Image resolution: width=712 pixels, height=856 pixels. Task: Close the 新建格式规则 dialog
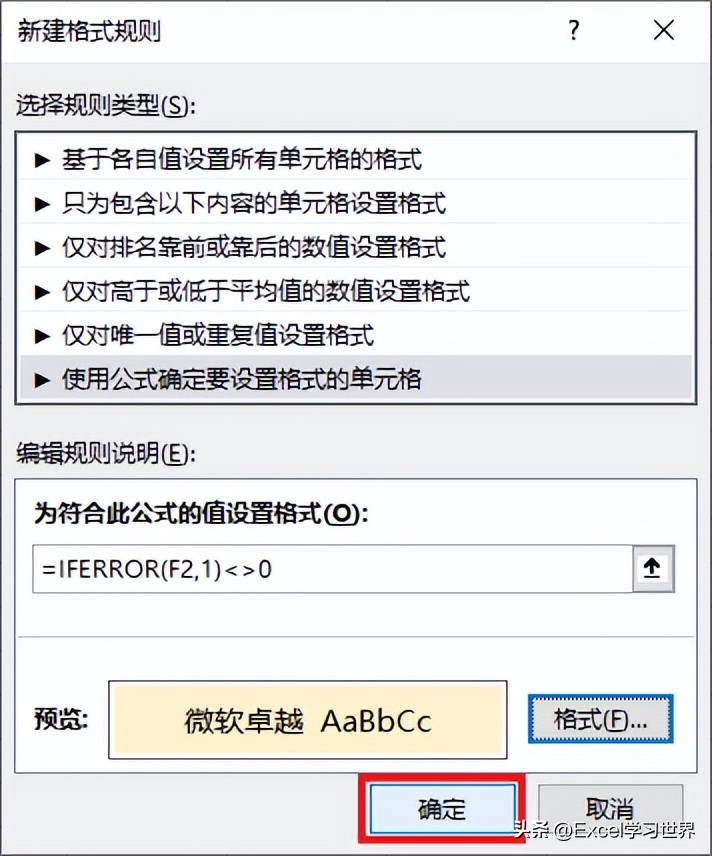point(663,31)
